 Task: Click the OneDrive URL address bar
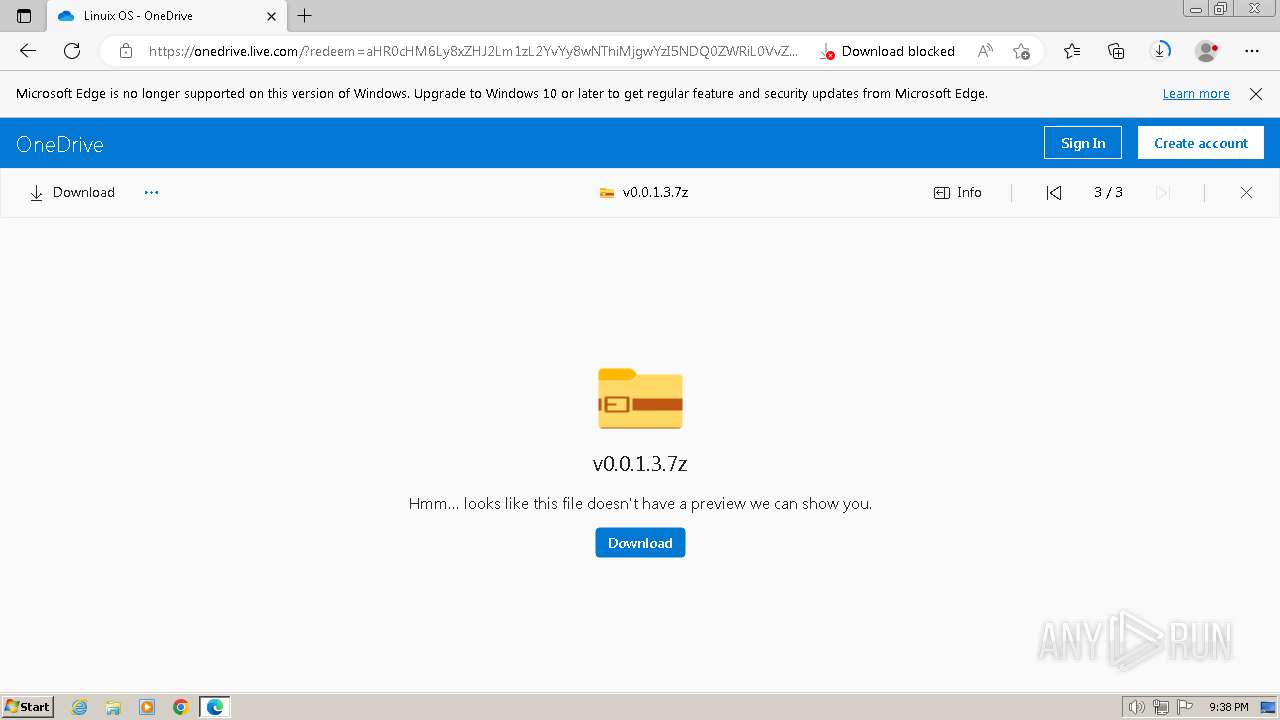[473, 51]
